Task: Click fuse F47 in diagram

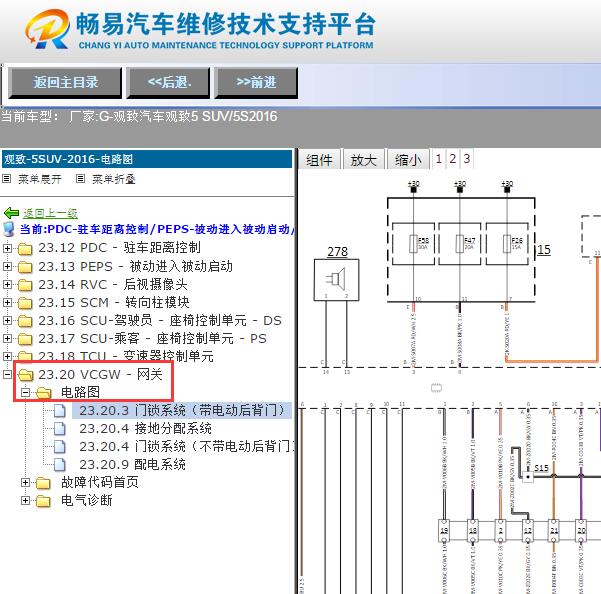Action: coord(460,244)
